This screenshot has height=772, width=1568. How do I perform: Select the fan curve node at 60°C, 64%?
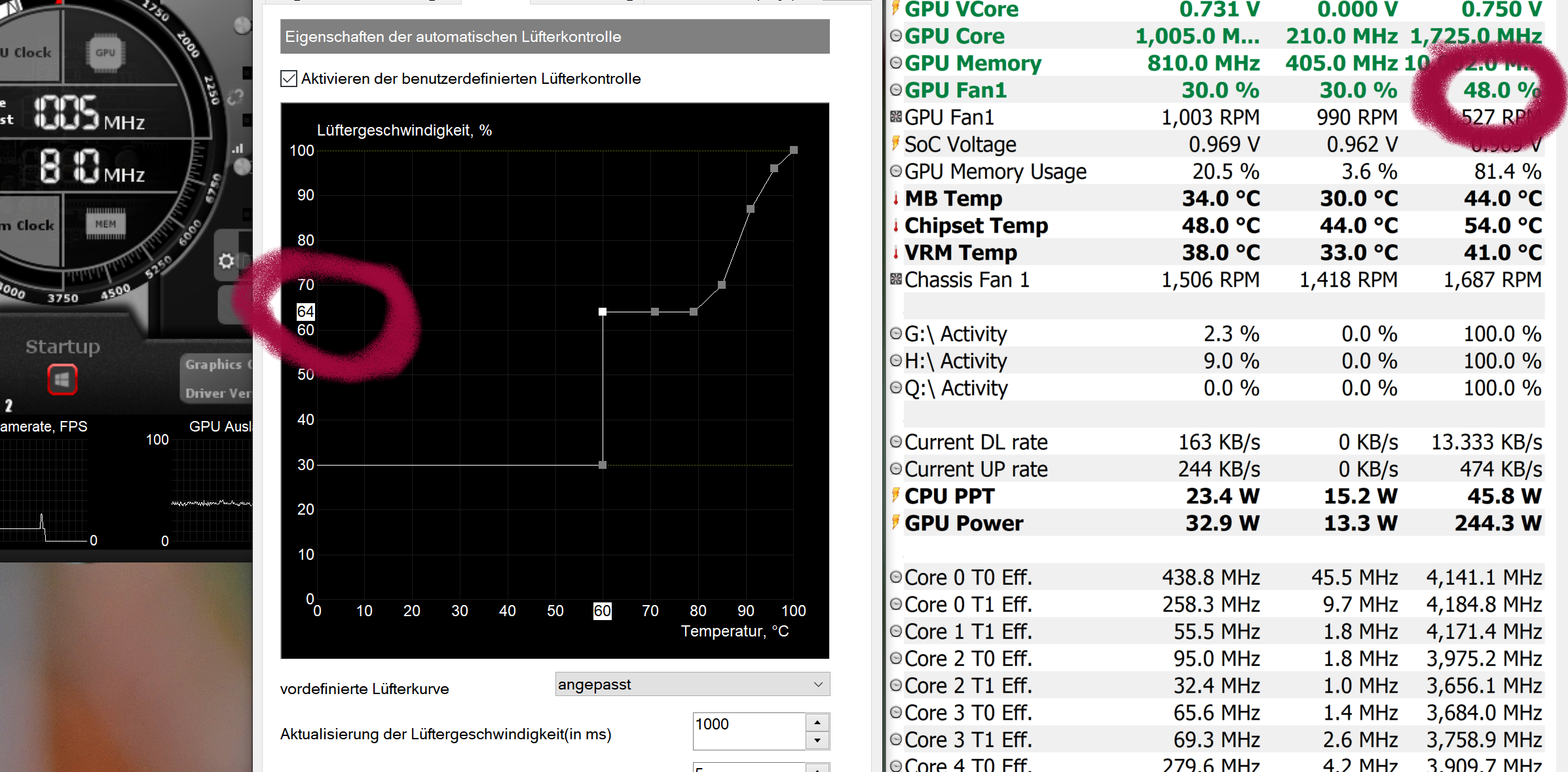tap(603, 312)
